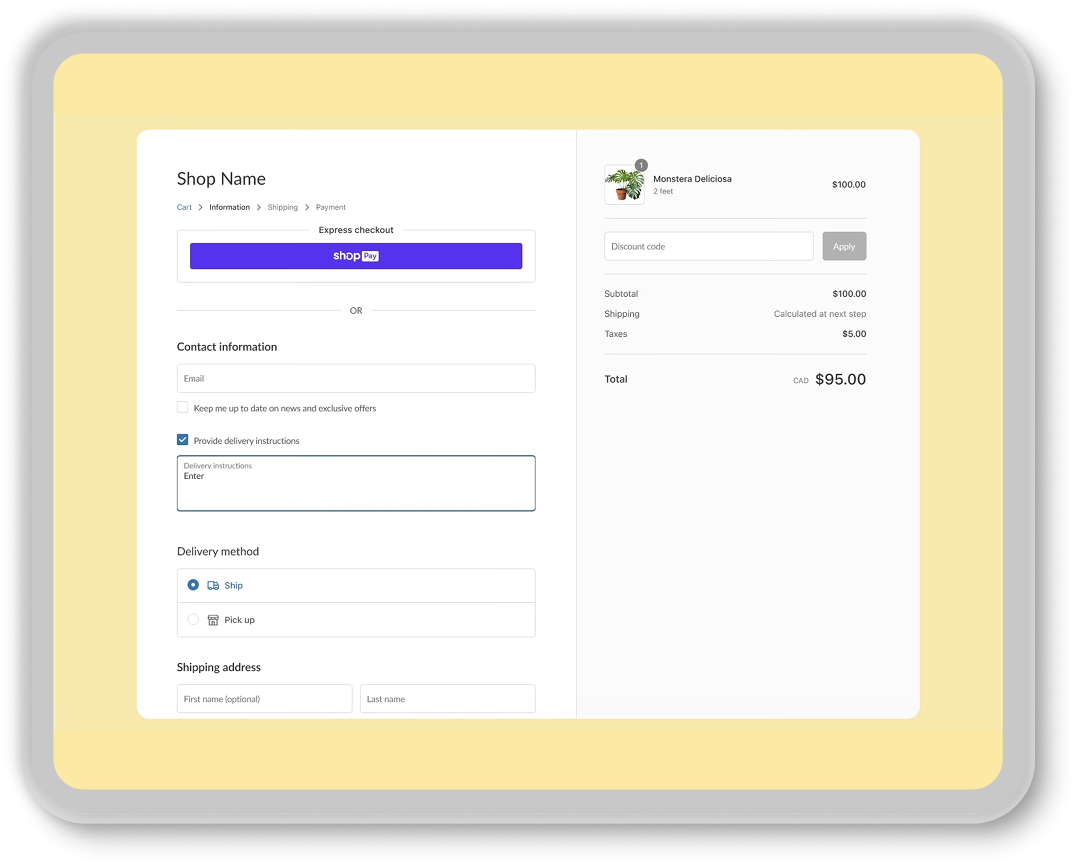The height and width of the screenshot is (867, 1078).
Task: Click chevron between Cart and Information
Action: click(200, 208)
